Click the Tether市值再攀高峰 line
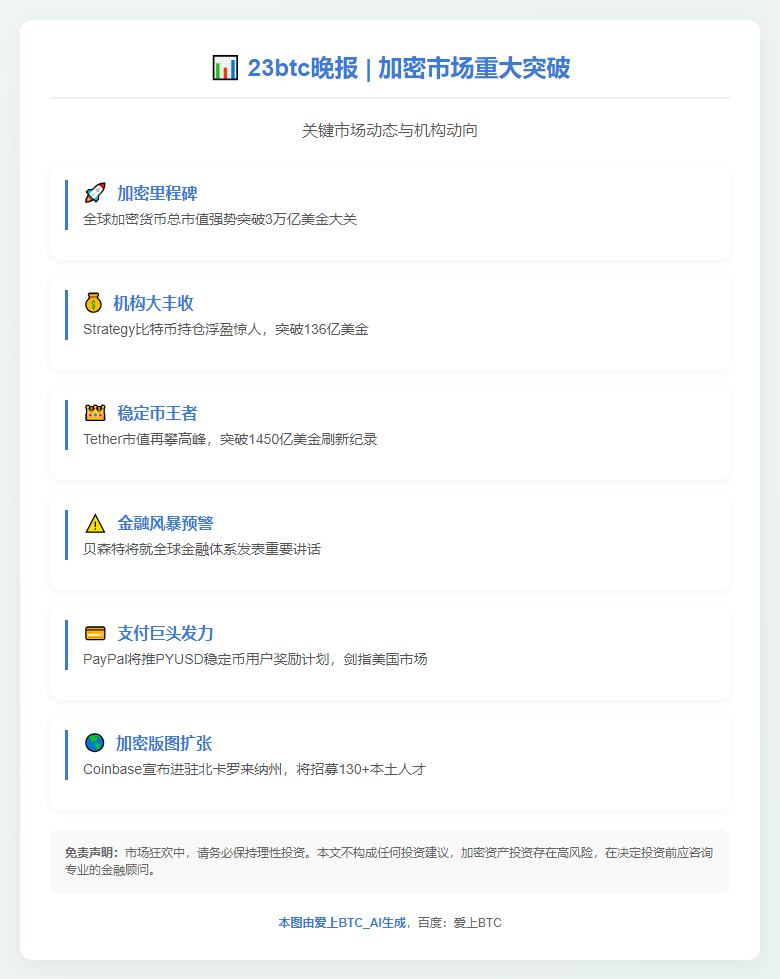780x979 pixels. point(230,439)
